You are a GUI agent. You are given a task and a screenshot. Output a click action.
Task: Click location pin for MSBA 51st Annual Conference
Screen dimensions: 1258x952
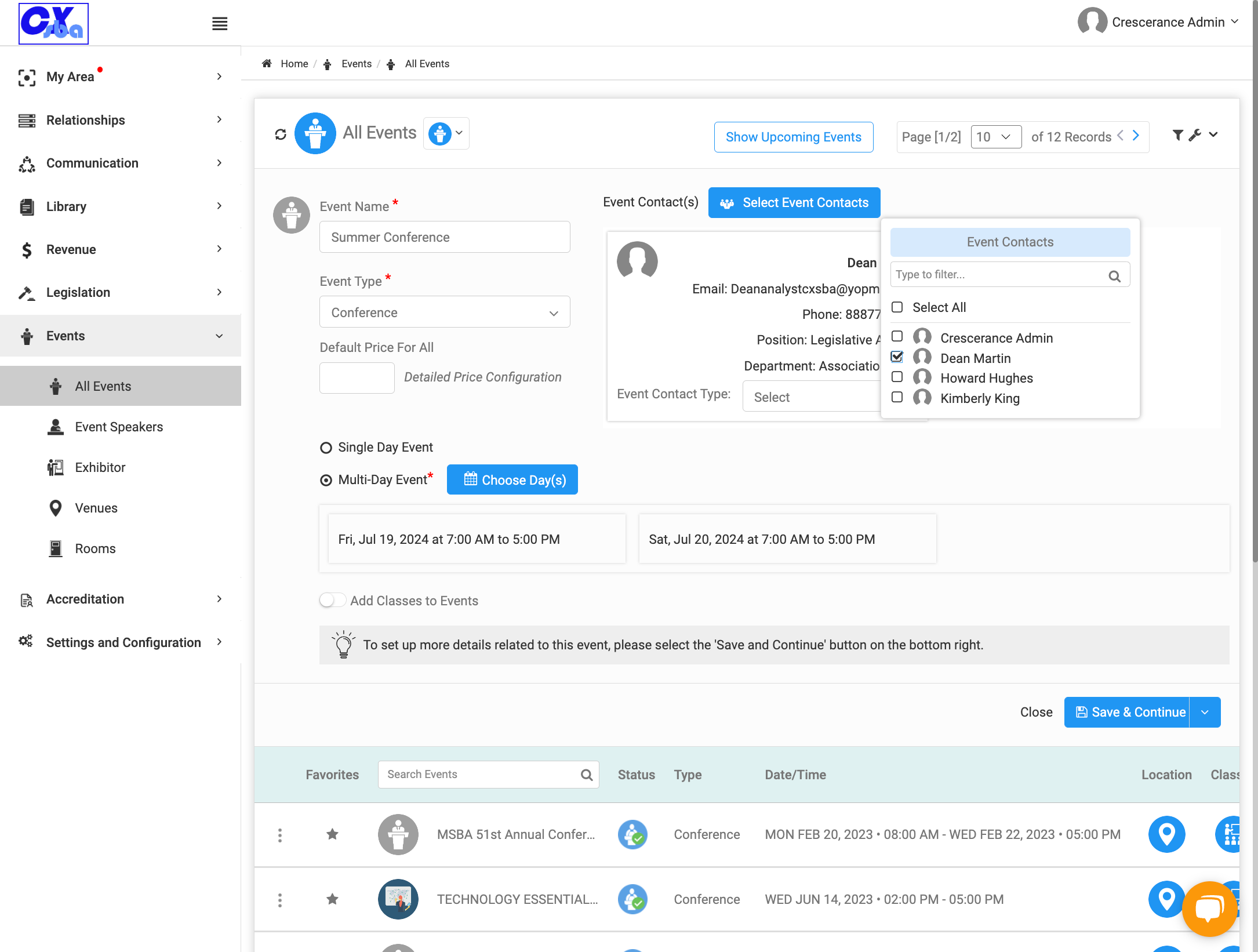pyautogui.click(x=1166, y=834)
